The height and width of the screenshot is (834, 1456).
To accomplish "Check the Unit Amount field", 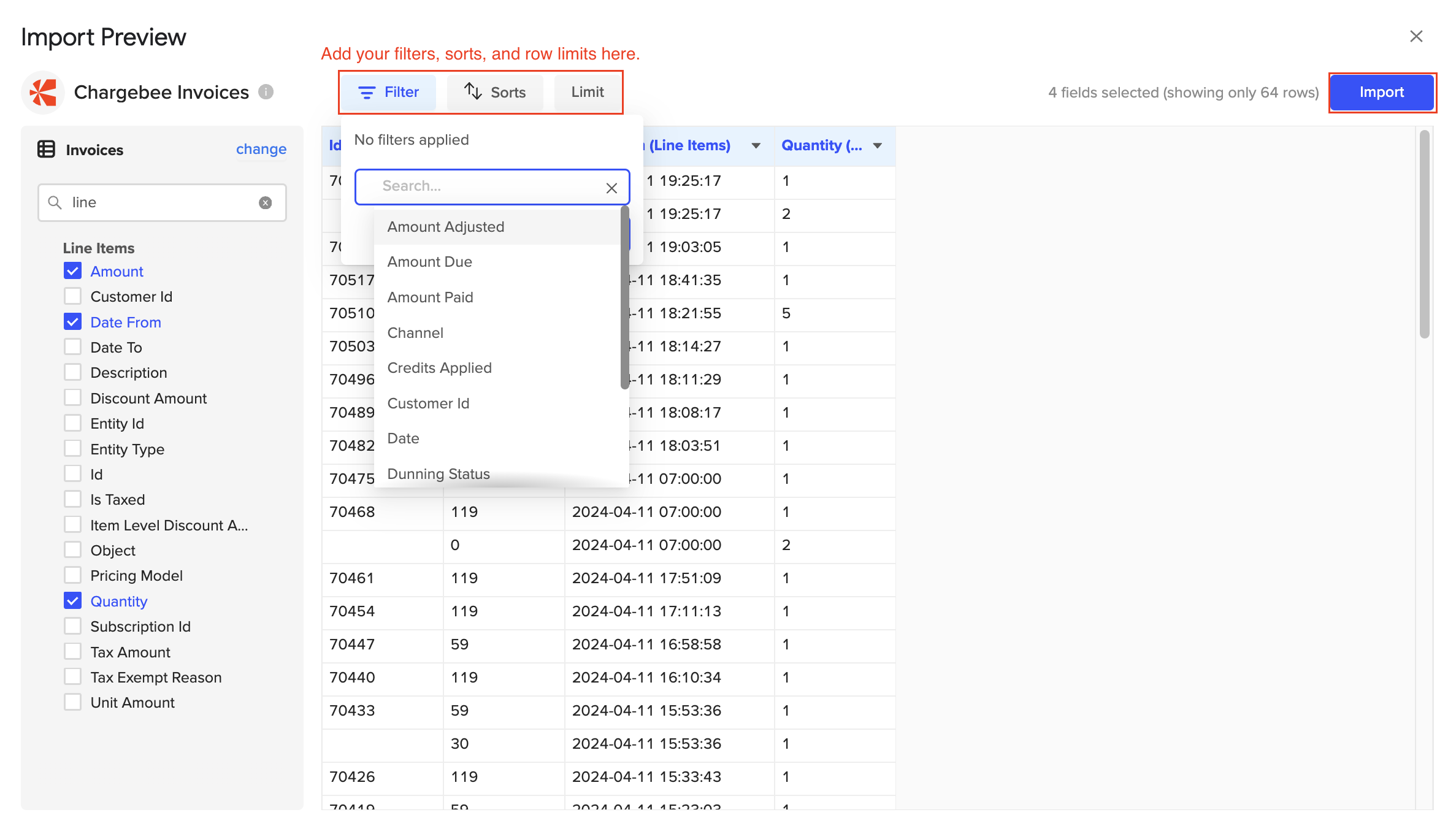I will 72,702.
